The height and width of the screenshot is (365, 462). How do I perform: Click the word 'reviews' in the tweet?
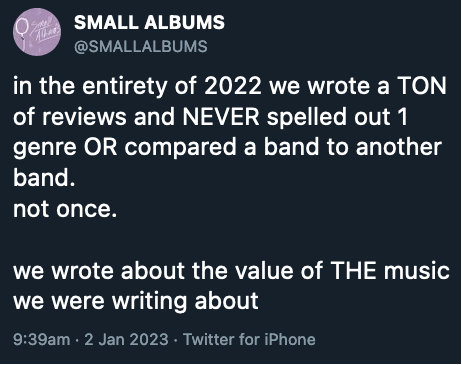point(84,117)
